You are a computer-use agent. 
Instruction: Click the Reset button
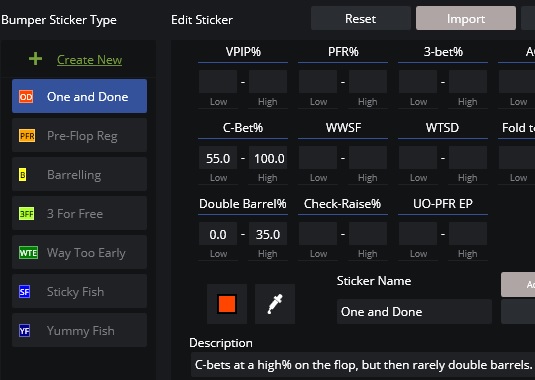click(x=361, y=18)
